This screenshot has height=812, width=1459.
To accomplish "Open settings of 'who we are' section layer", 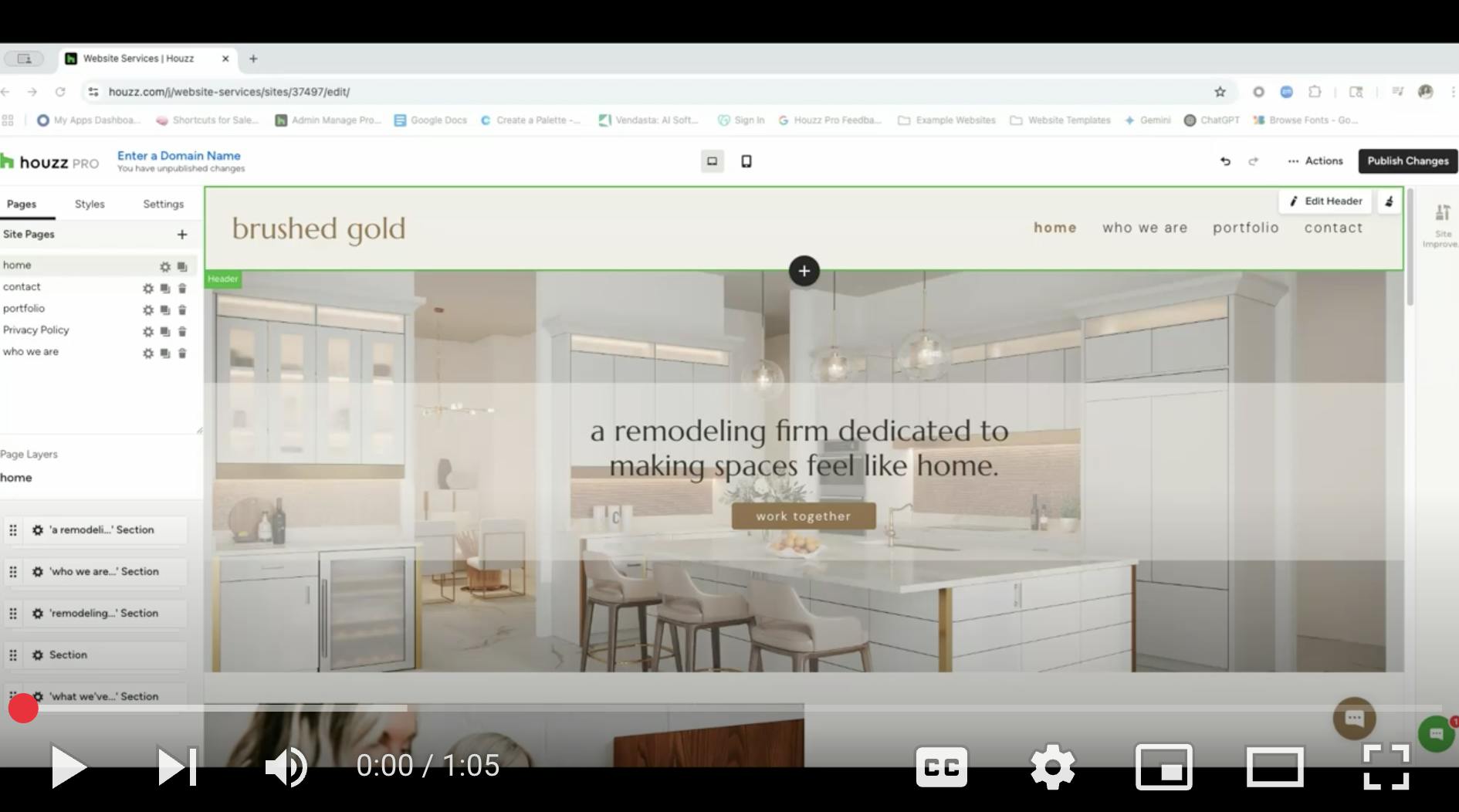I will click(x=38, y=572).
